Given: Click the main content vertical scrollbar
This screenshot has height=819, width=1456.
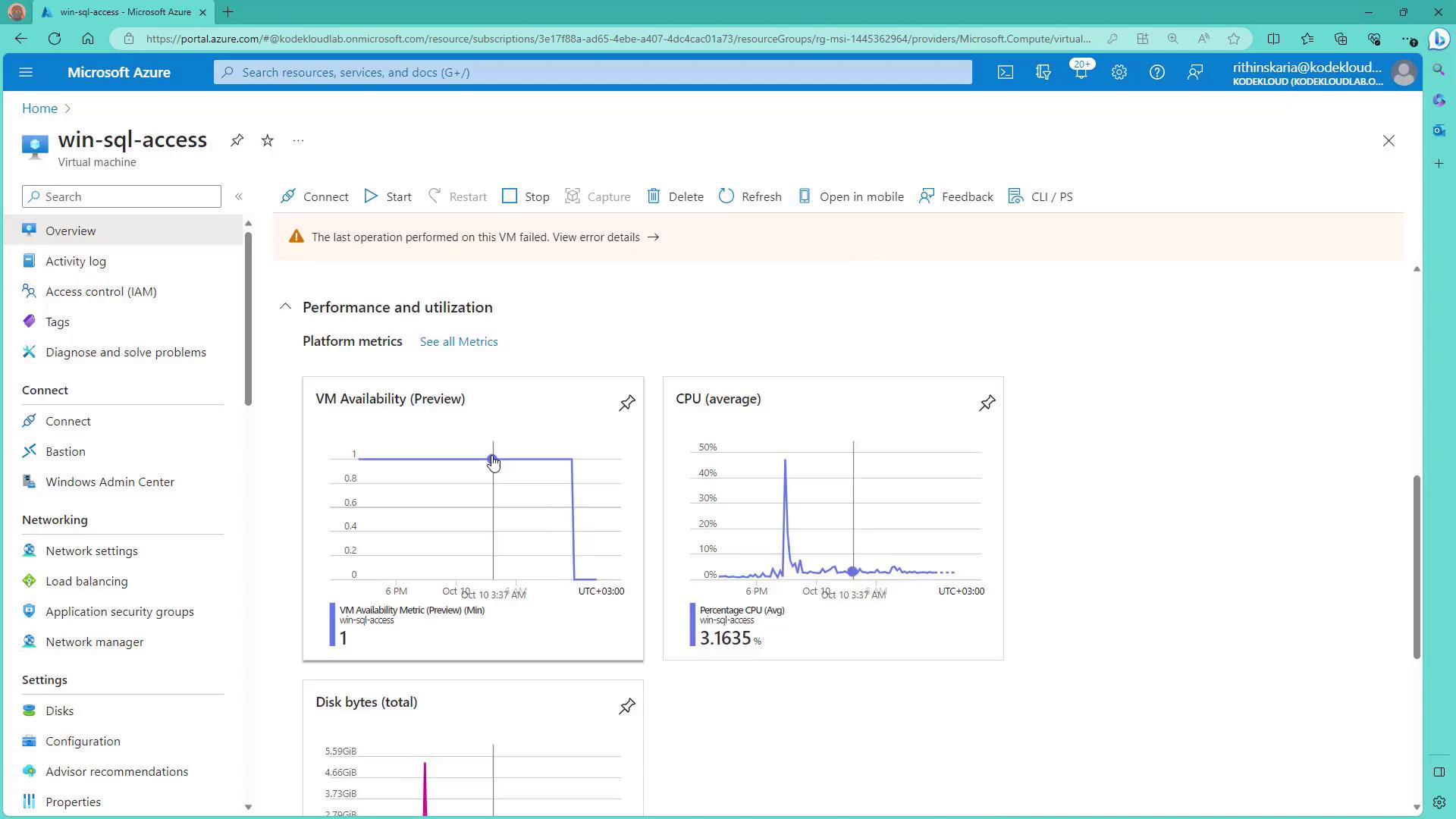Looking at the screenshot, I should click(x=1416, y=566).
